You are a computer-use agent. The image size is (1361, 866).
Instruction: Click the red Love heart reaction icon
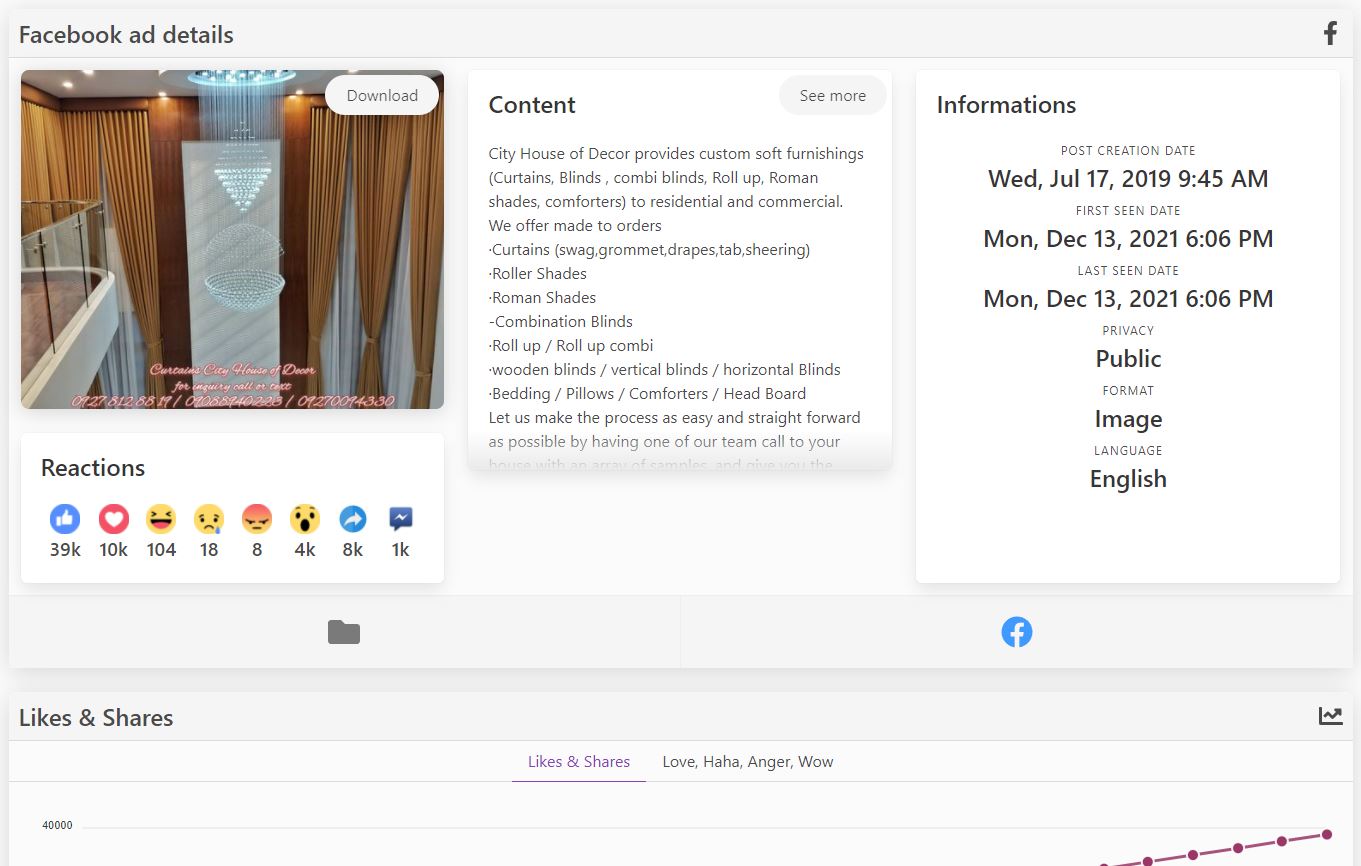click(113, 519)
